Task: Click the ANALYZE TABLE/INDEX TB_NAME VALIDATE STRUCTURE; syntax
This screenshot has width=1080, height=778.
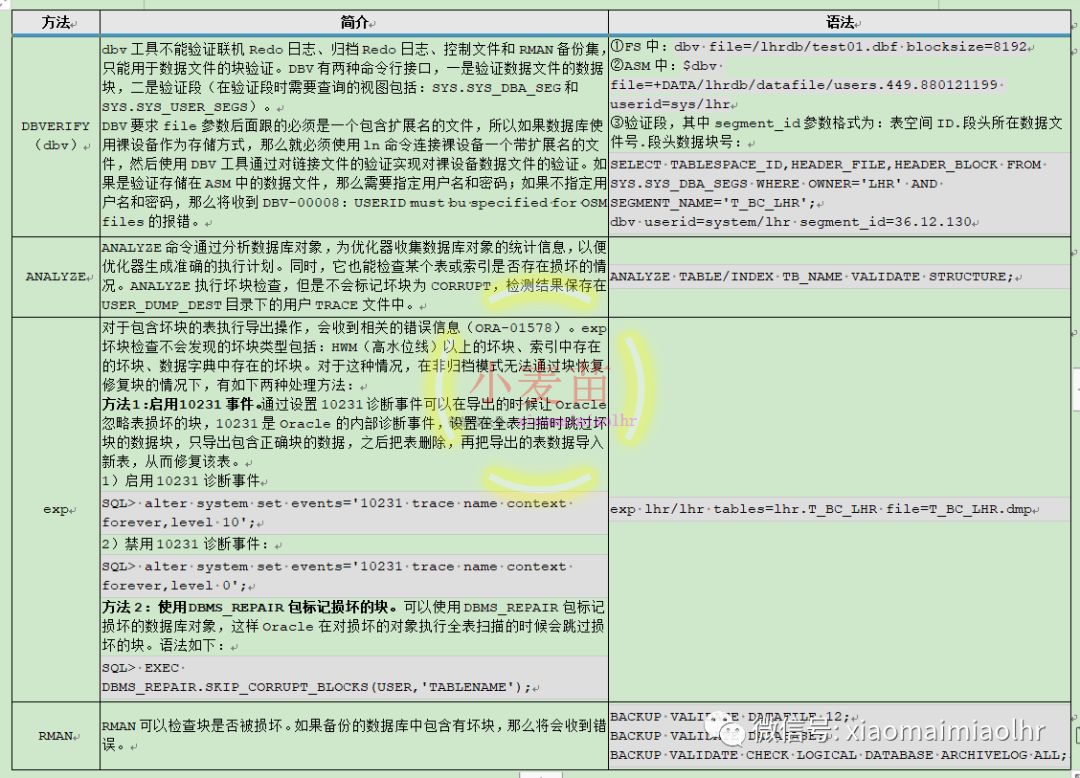Action: [x=811, y=277]
